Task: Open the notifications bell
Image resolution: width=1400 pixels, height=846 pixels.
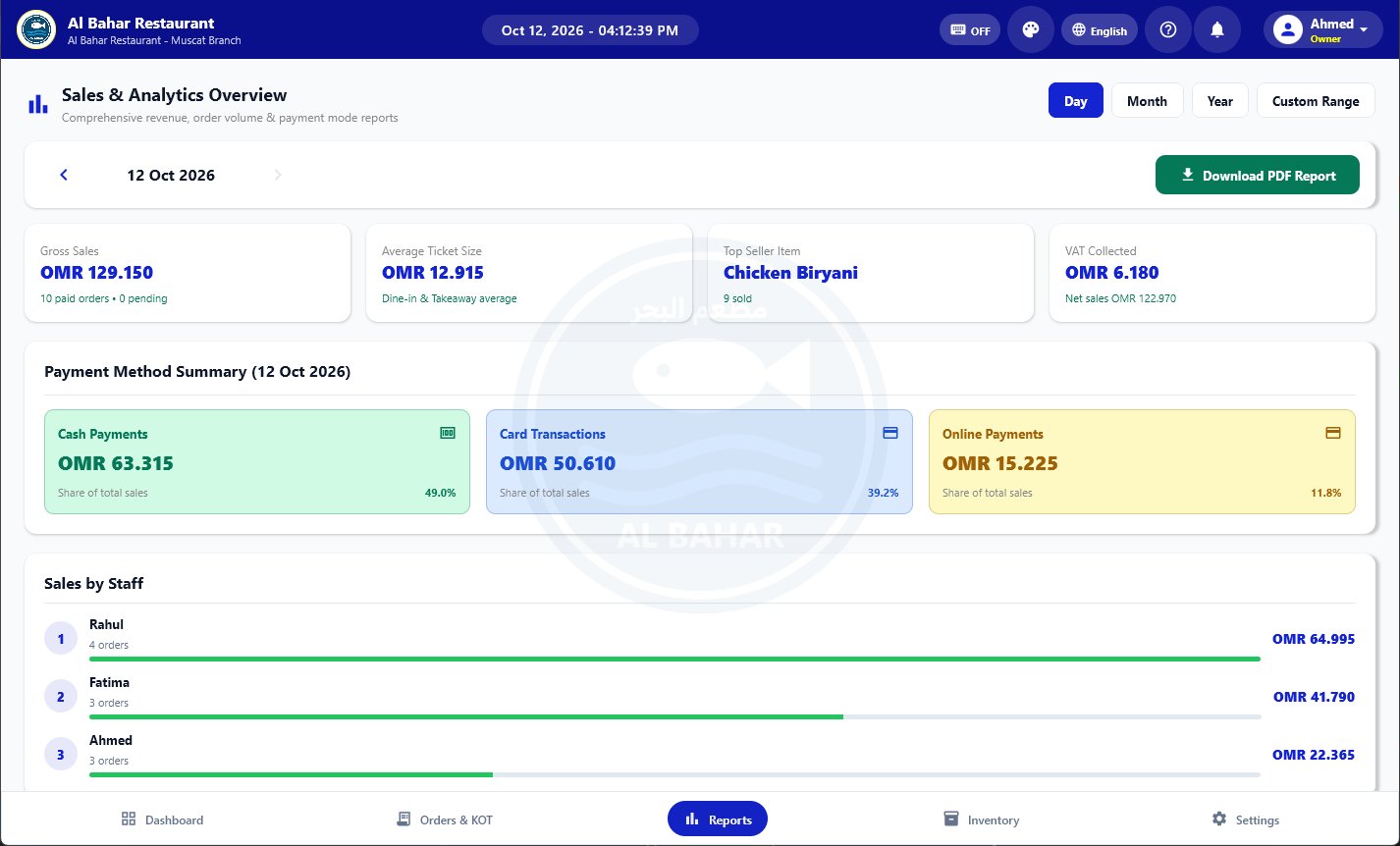Action: 1217,29
